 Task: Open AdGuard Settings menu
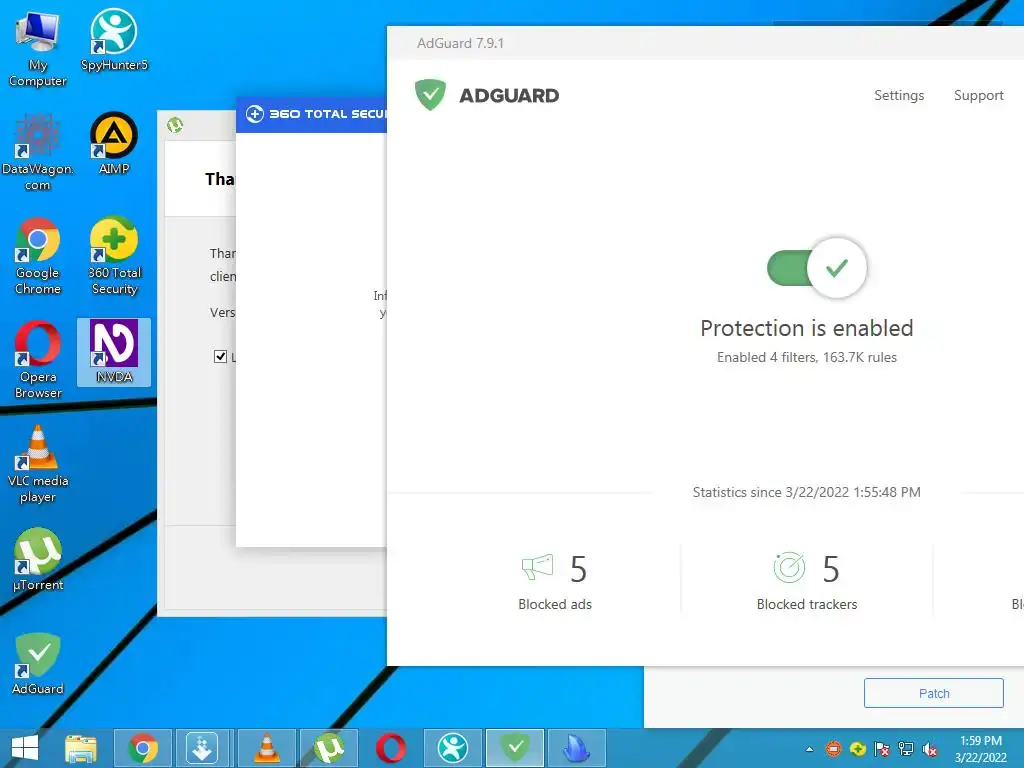click(x=899, y=95)
